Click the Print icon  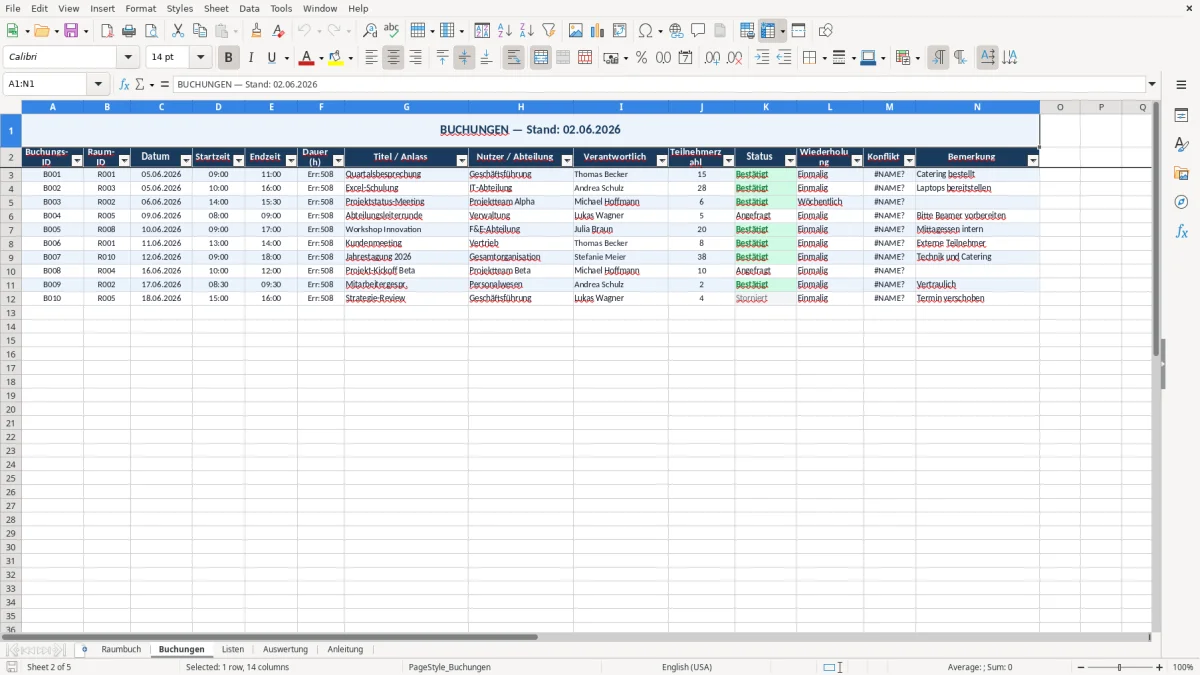pos(129,31)
